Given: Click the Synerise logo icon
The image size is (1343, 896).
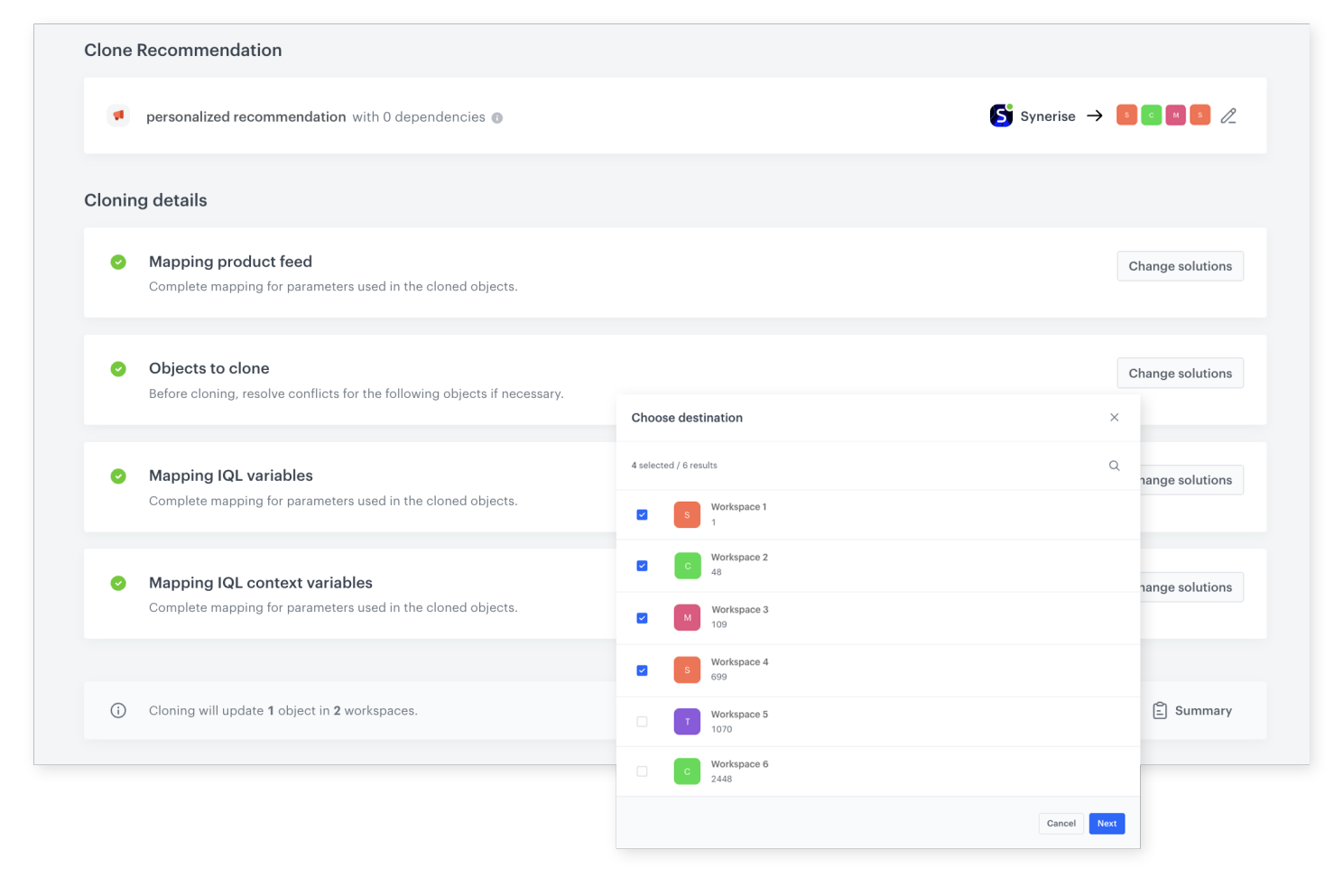Looking at the screenshot, I should point(1001,115).
